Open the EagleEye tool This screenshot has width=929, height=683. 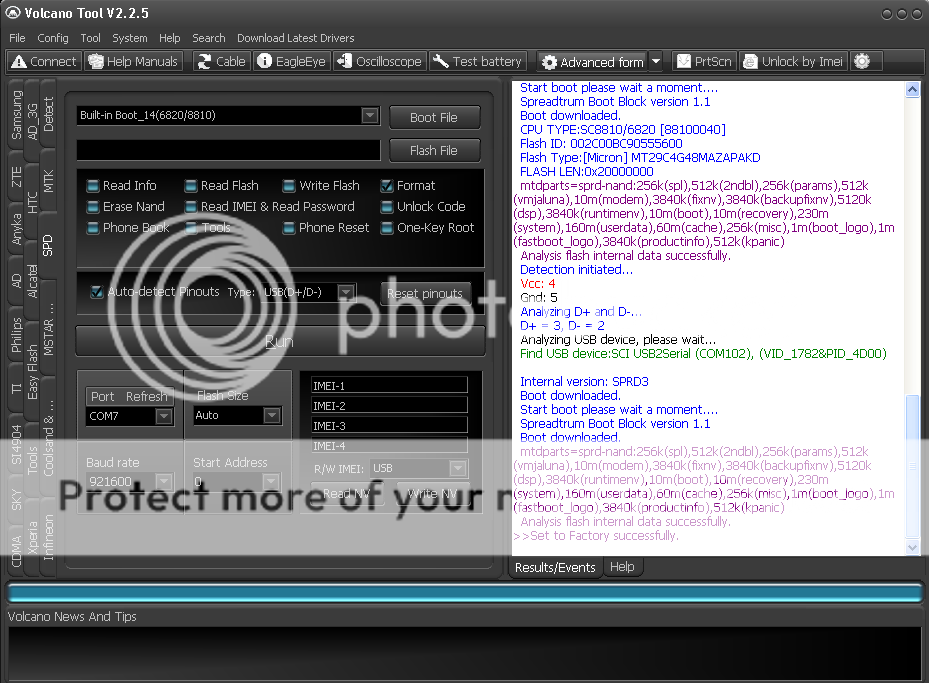[x=291, y=62]
